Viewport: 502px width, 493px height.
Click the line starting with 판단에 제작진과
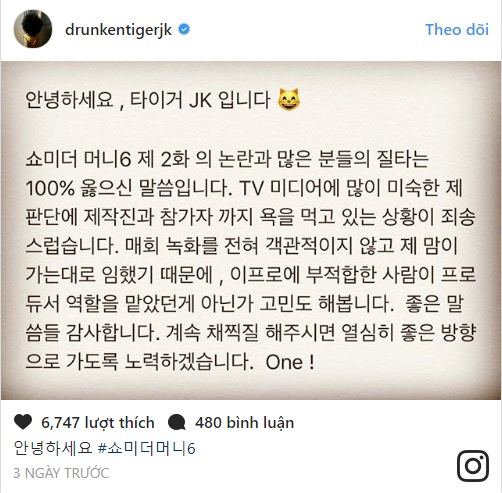(250, 217)
